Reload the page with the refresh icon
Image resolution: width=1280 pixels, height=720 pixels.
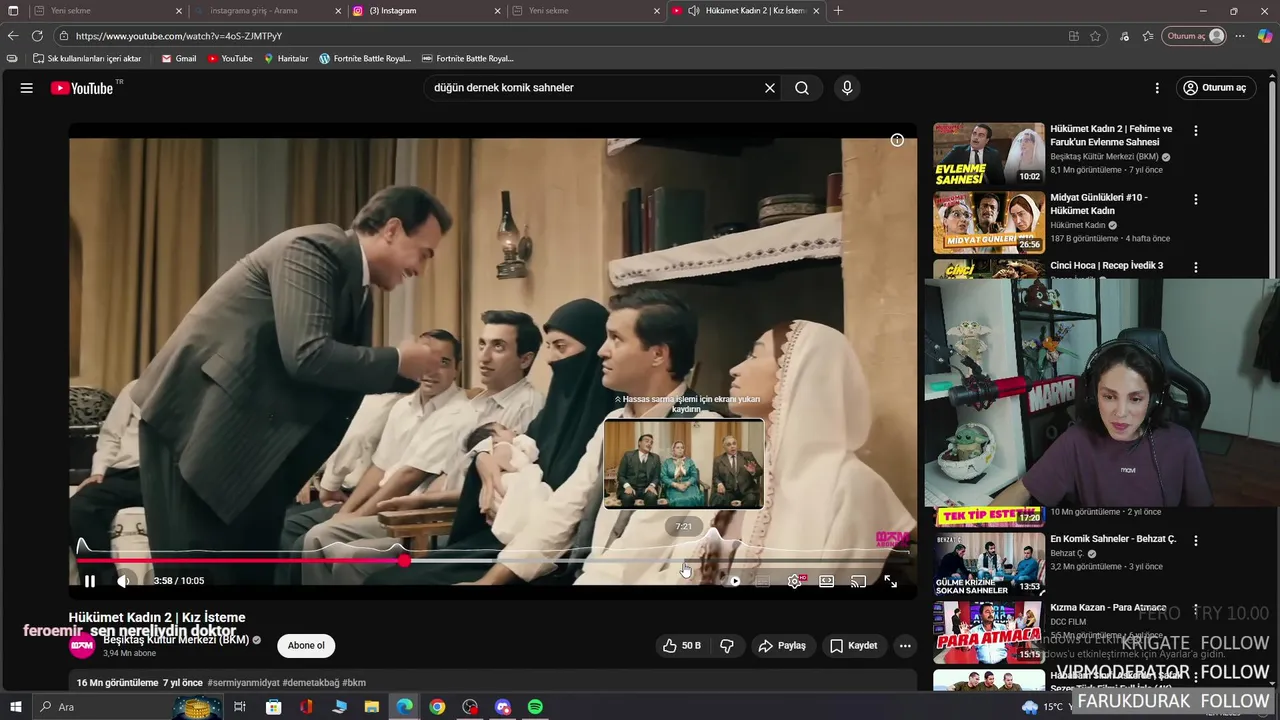(x=38, y=36)
